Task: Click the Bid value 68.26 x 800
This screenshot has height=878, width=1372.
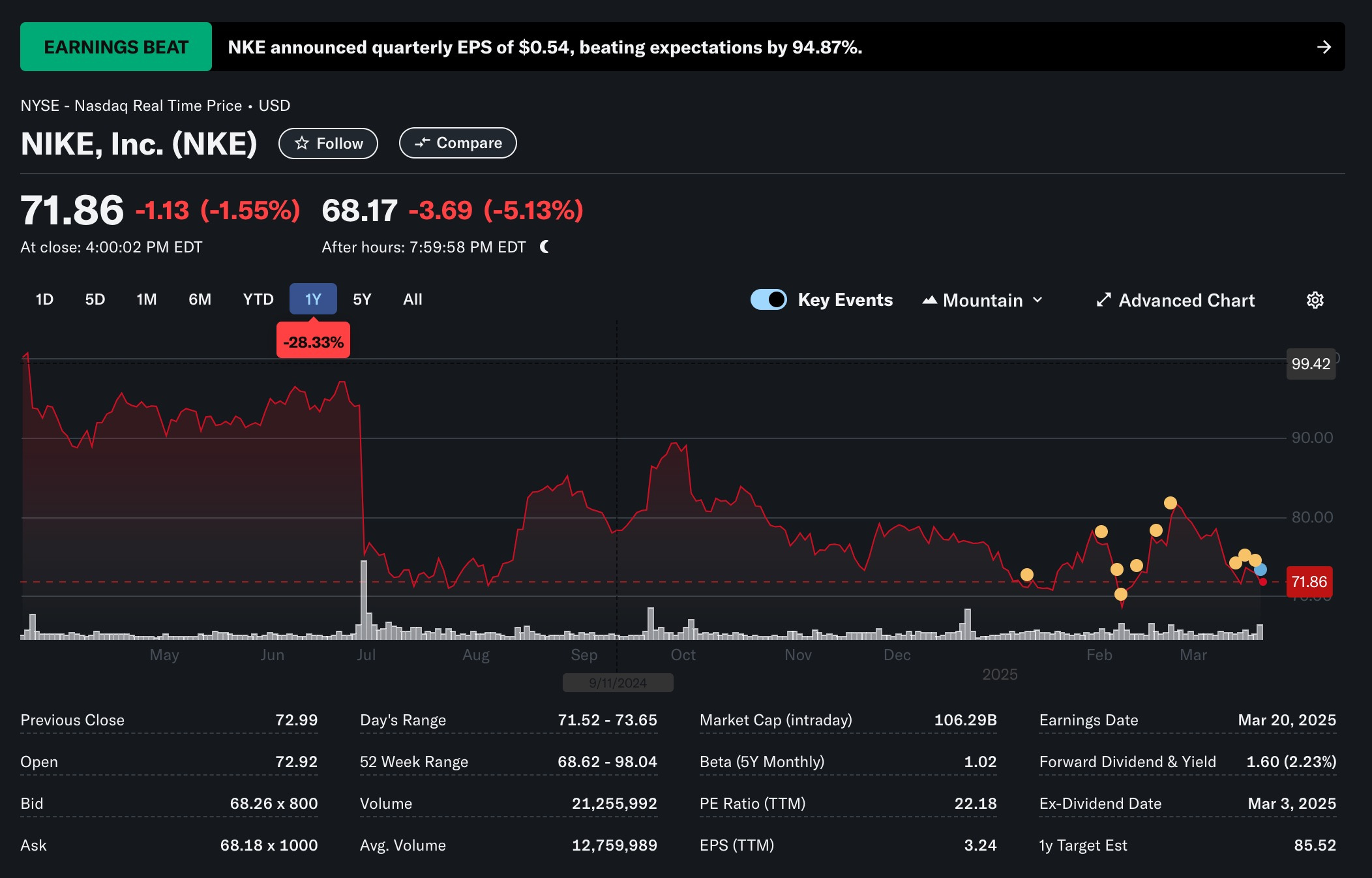Action: [x=274, y=804]
